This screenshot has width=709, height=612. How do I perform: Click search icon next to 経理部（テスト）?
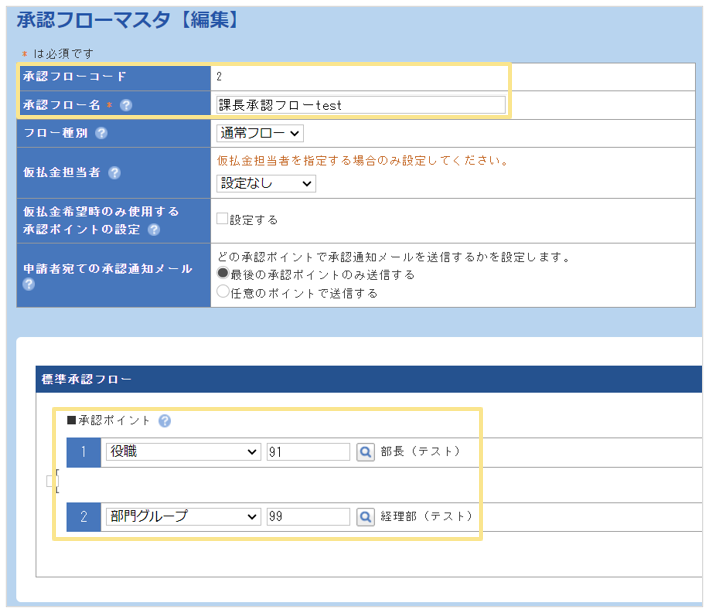tap(365, 517)
